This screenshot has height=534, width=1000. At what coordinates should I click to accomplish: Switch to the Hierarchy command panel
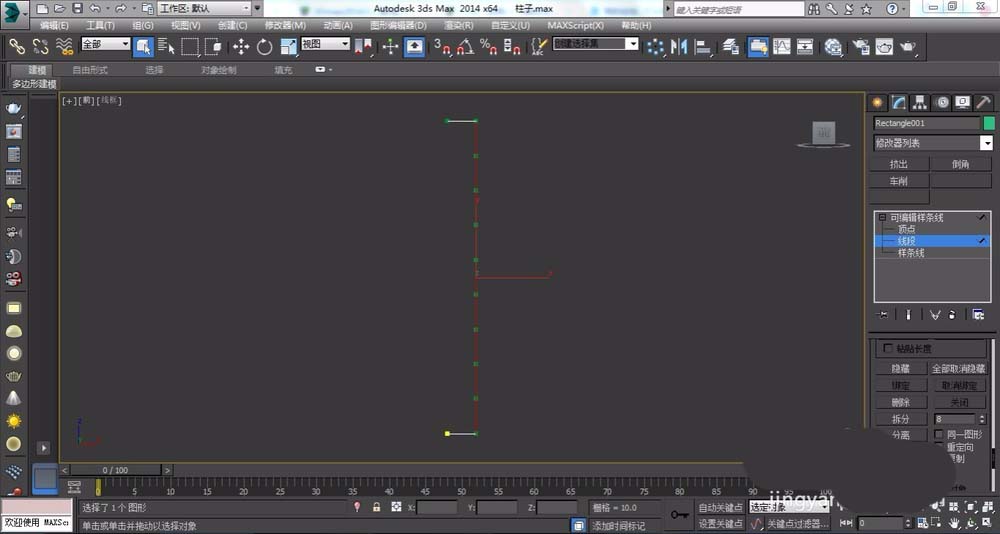click(920, 102)
